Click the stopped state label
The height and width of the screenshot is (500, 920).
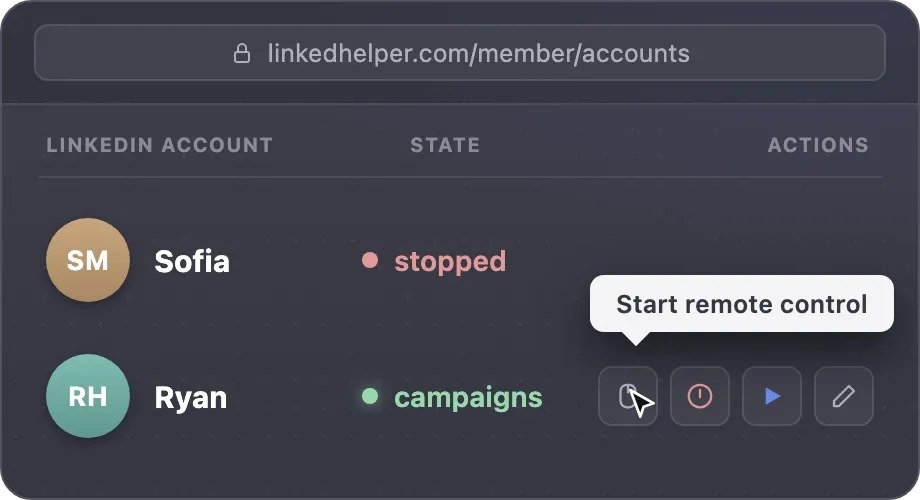pos(450,261)
